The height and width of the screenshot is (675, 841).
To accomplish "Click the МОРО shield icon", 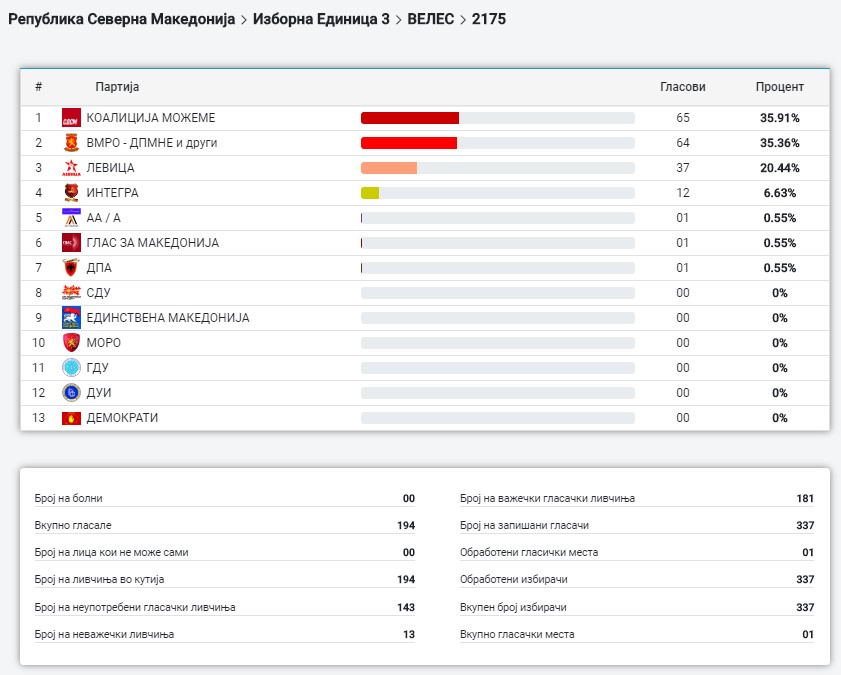I will click(70, 343).
